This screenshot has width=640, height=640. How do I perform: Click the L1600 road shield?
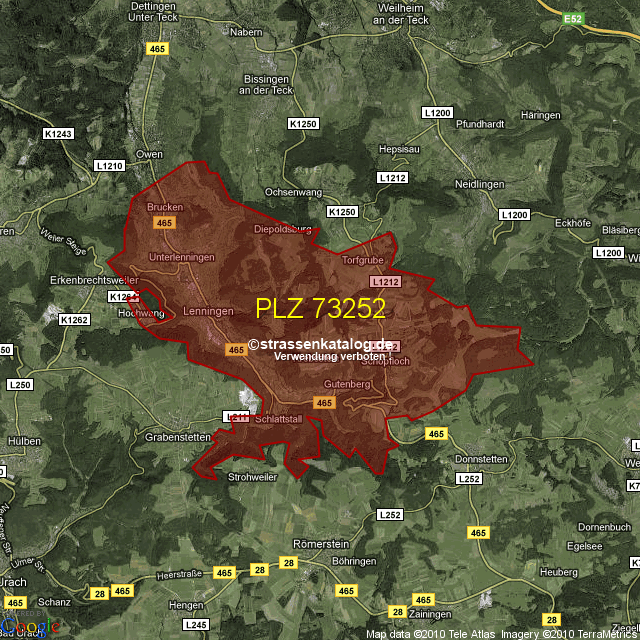(x=607, y=253)
